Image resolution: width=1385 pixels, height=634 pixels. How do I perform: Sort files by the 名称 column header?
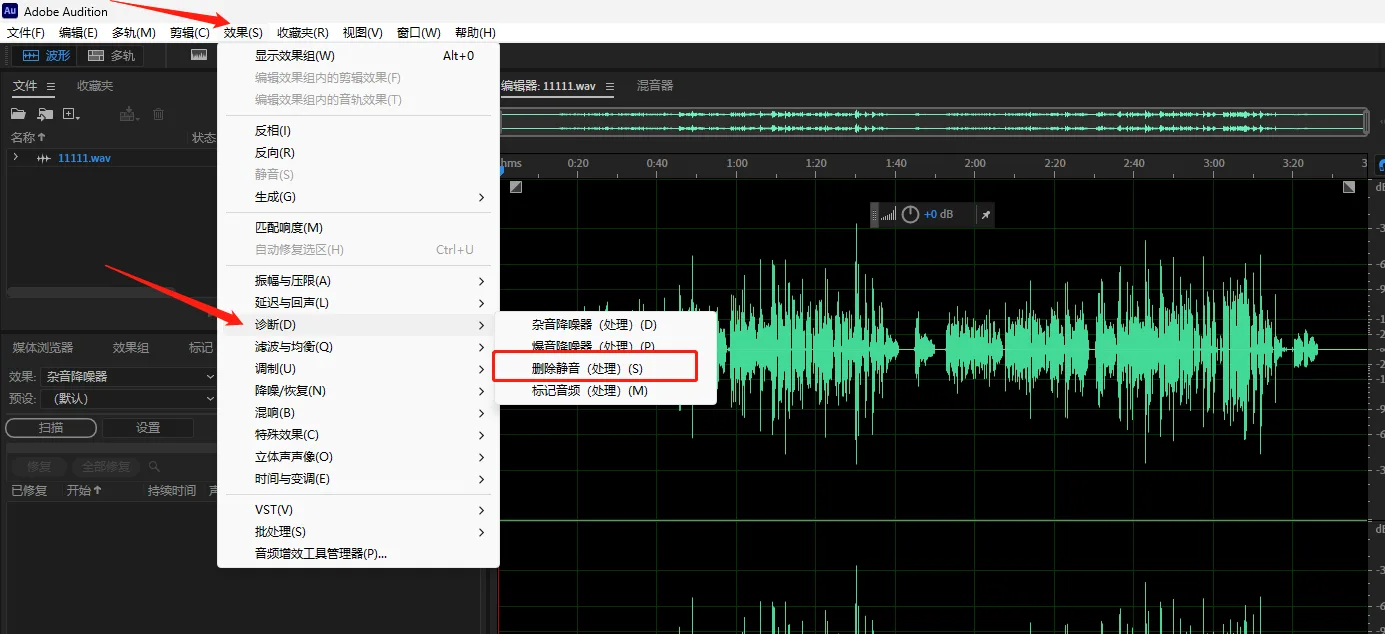tap(28, 138)
